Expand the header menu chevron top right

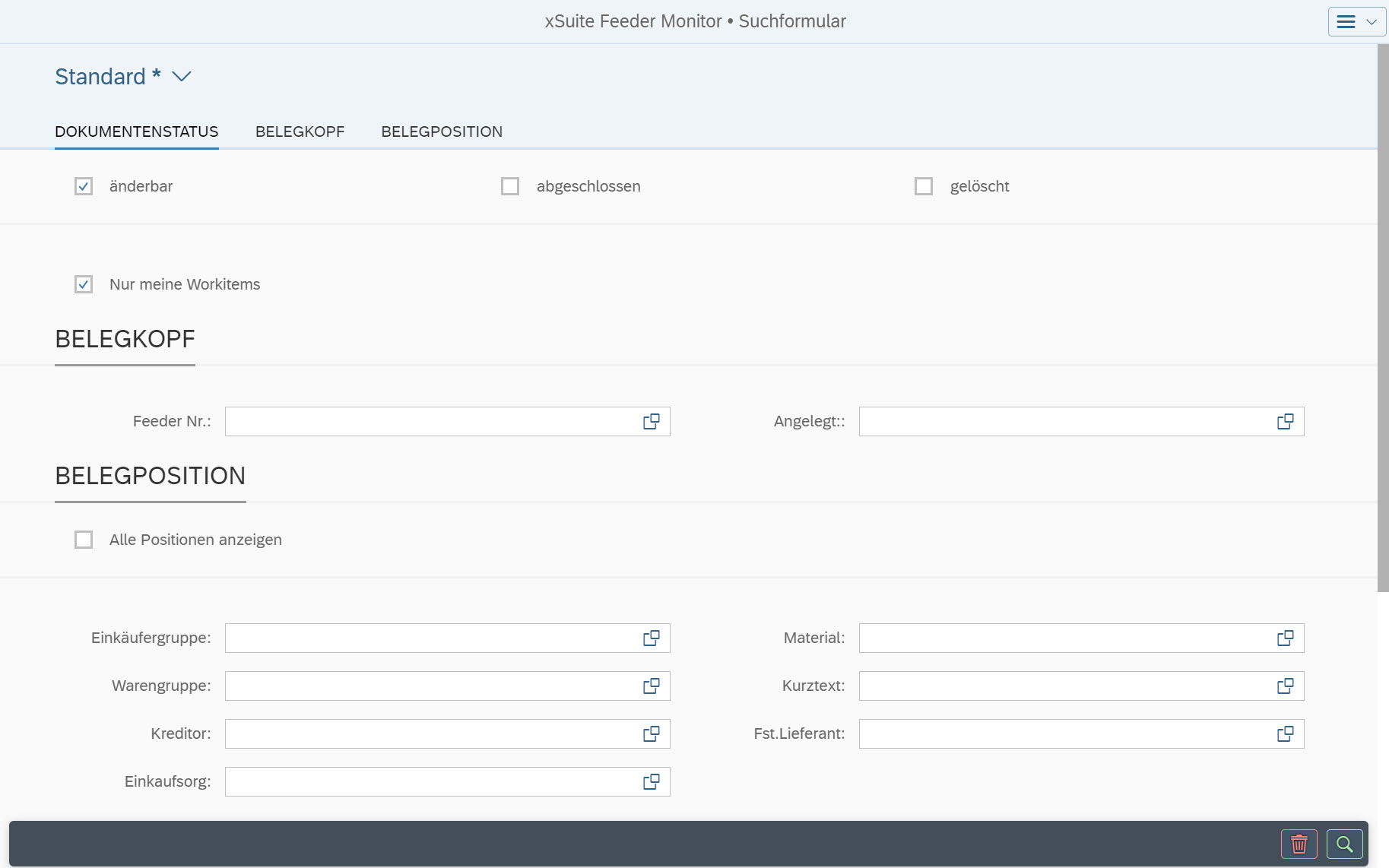point(1372,21)
